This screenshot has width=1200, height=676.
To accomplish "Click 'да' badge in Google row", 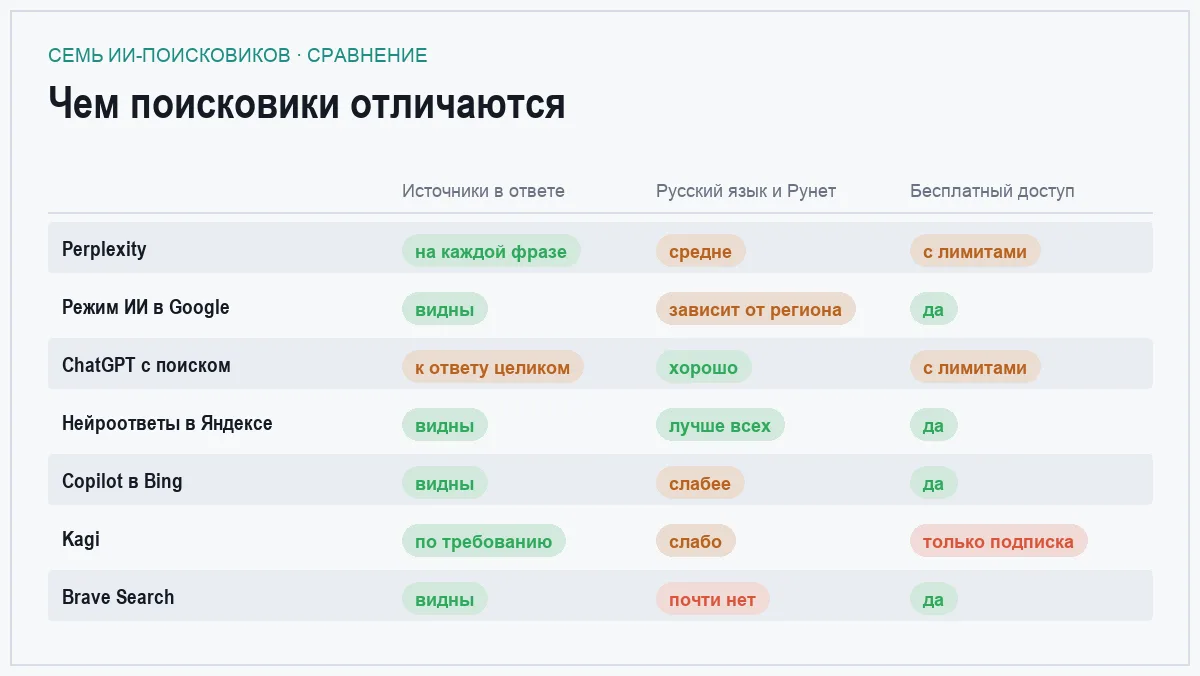I will [x=934, y=309].
